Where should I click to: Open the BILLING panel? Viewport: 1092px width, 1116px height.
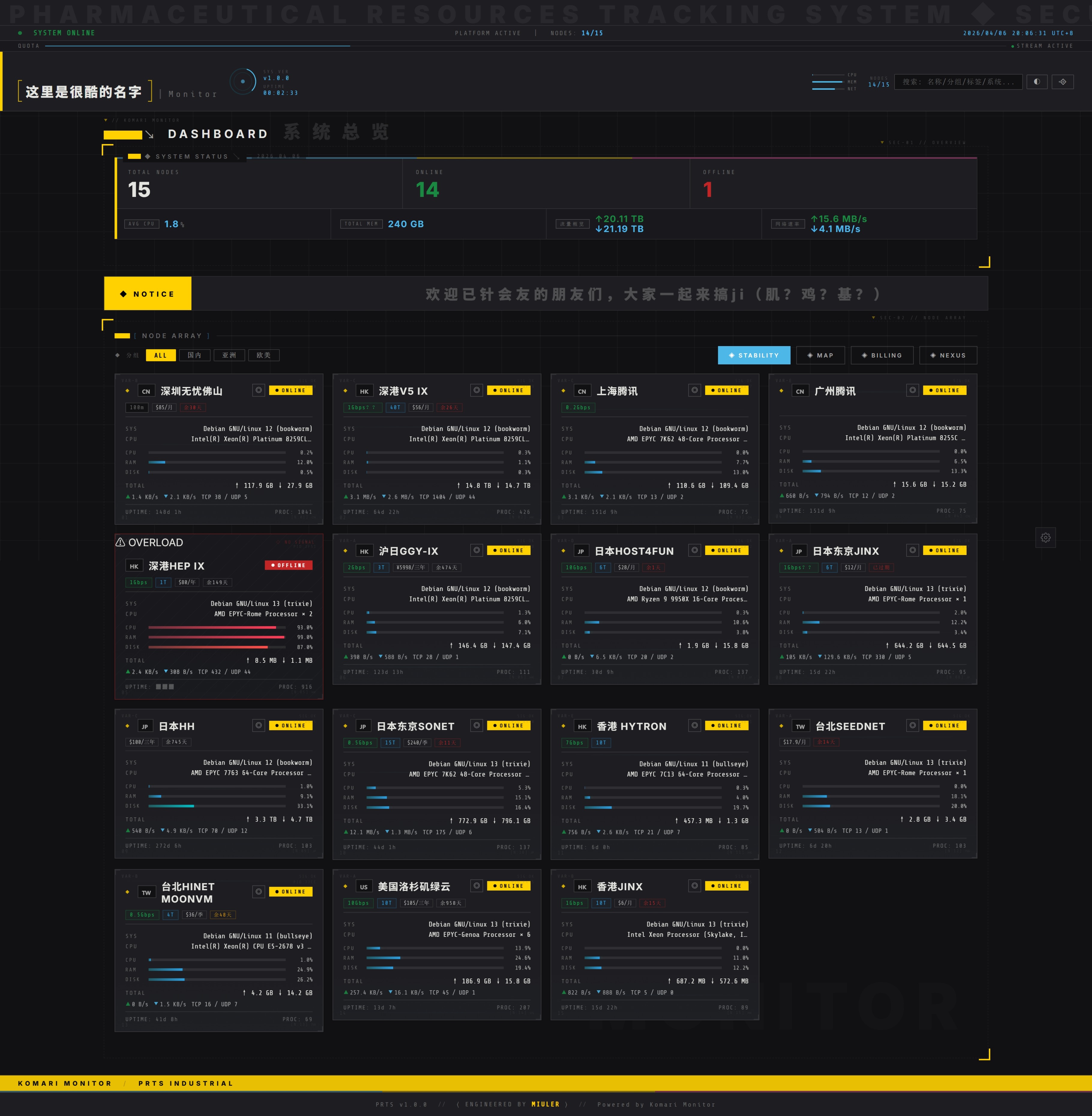[882, 355]
